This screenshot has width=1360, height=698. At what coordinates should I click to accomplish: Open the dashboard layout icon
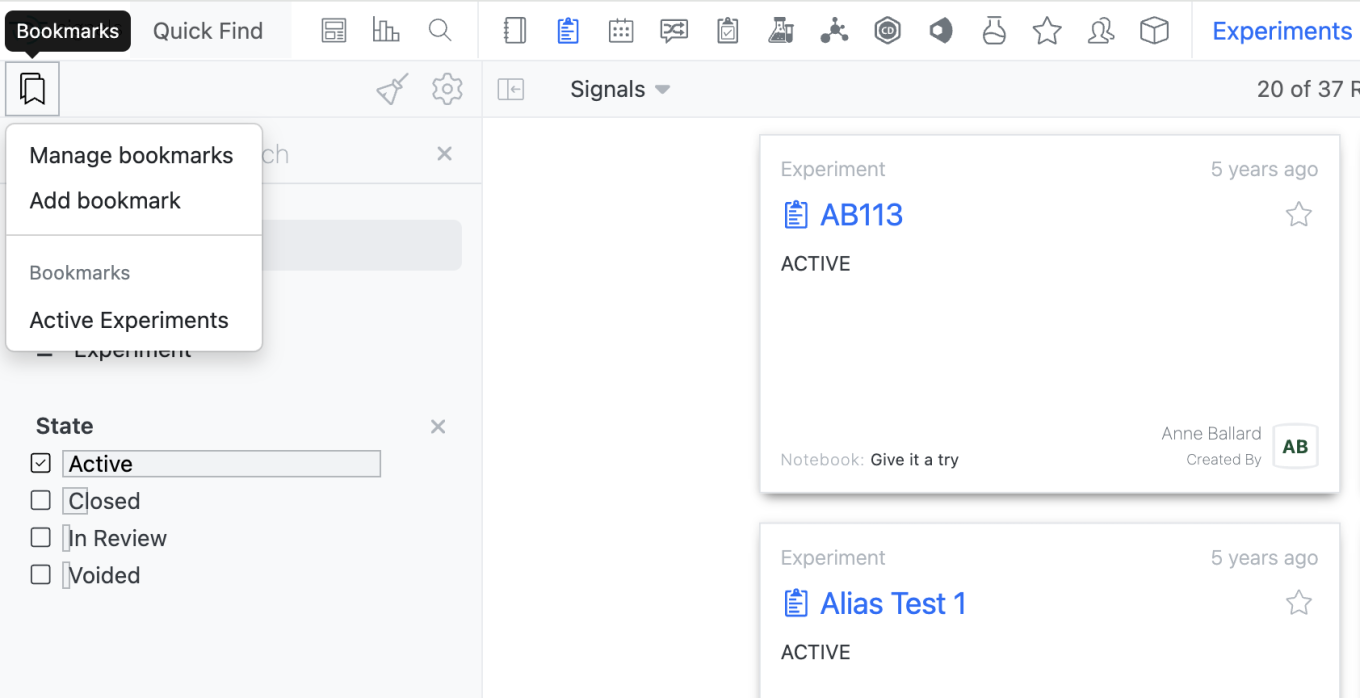pos(334,31)
